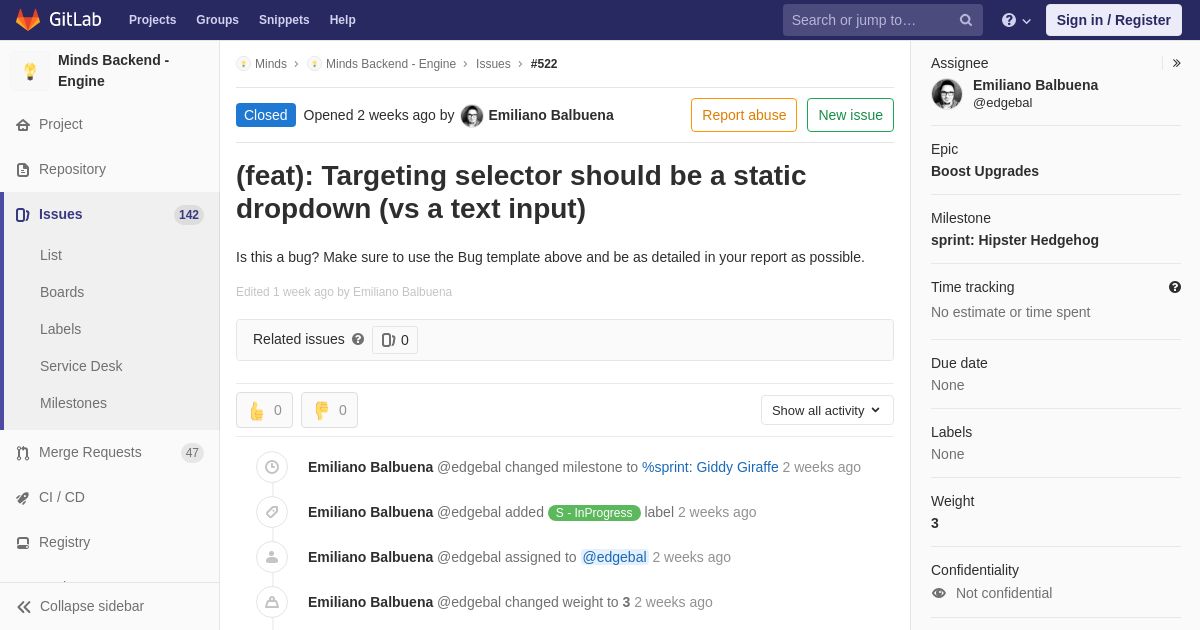Click breadcrumb issue number #522
The image size is (1200, 630).
(544, 64)
